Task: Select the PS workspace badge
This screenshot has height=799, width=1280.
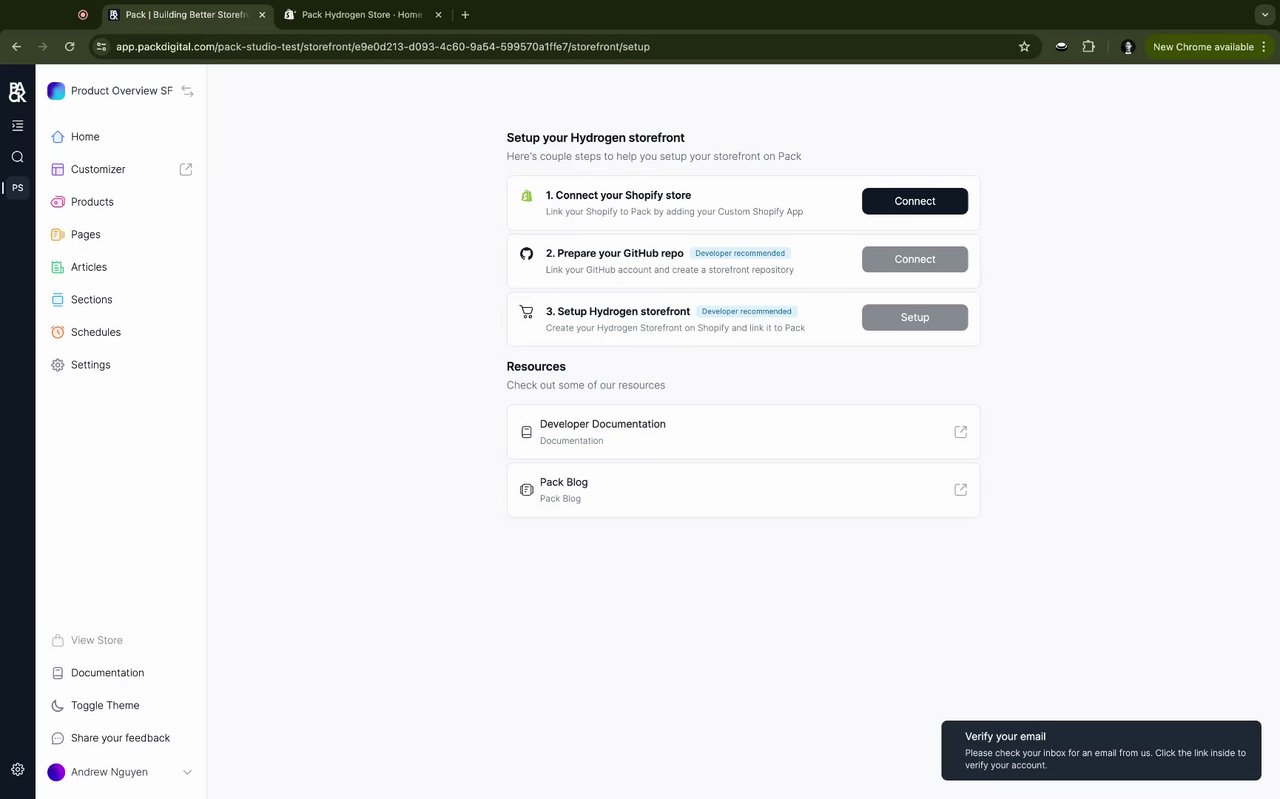Action: pos(18,188)
